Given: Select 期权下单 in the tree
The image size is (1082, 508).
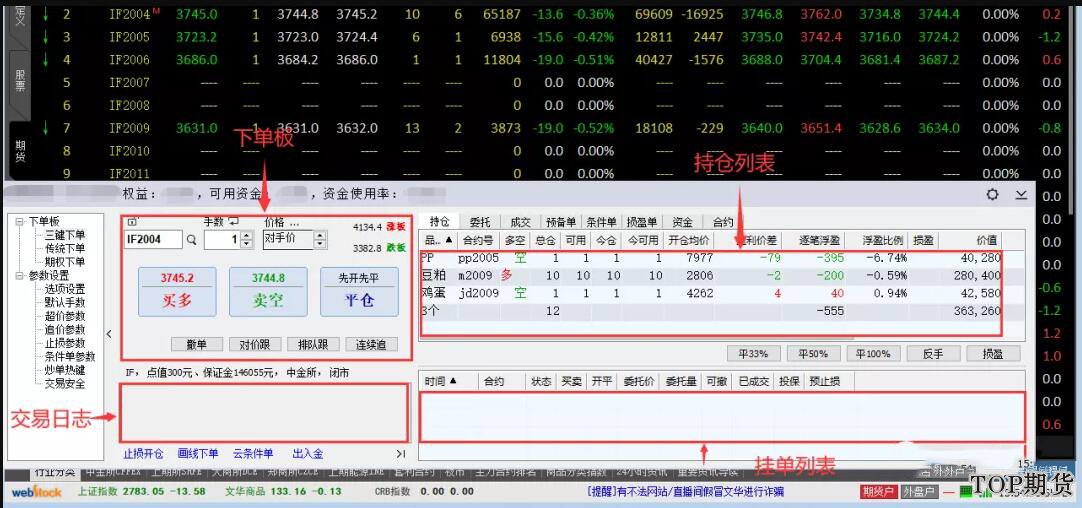Looking at the screenshot, I should click(x=66, y=262).
